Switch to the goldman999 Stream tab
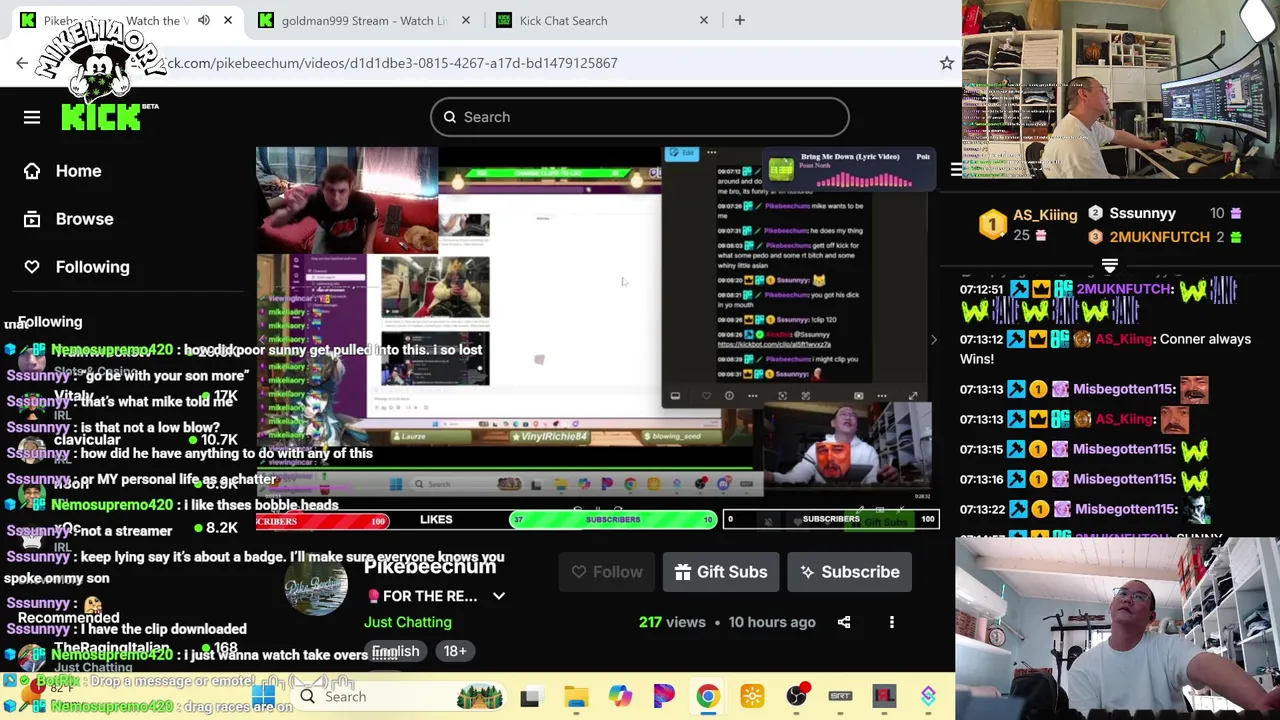Viewport: 1280px width, 720px height. [364, 20]
